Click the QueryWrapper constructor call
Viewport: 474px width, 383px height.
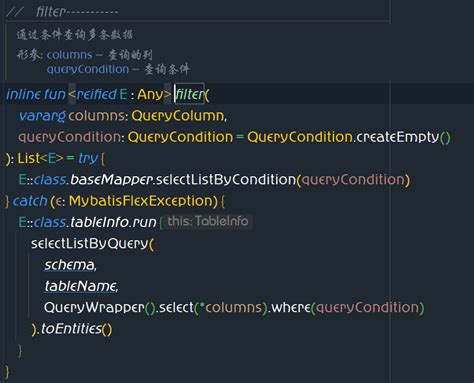(94, 308)
